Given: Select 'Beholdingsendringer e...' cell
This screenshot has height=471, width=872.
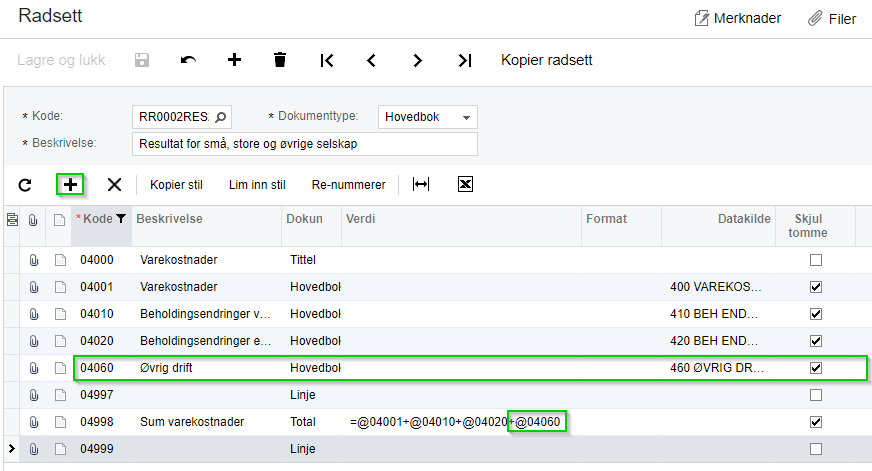Looking at the screenshot, I should point(206,341).
